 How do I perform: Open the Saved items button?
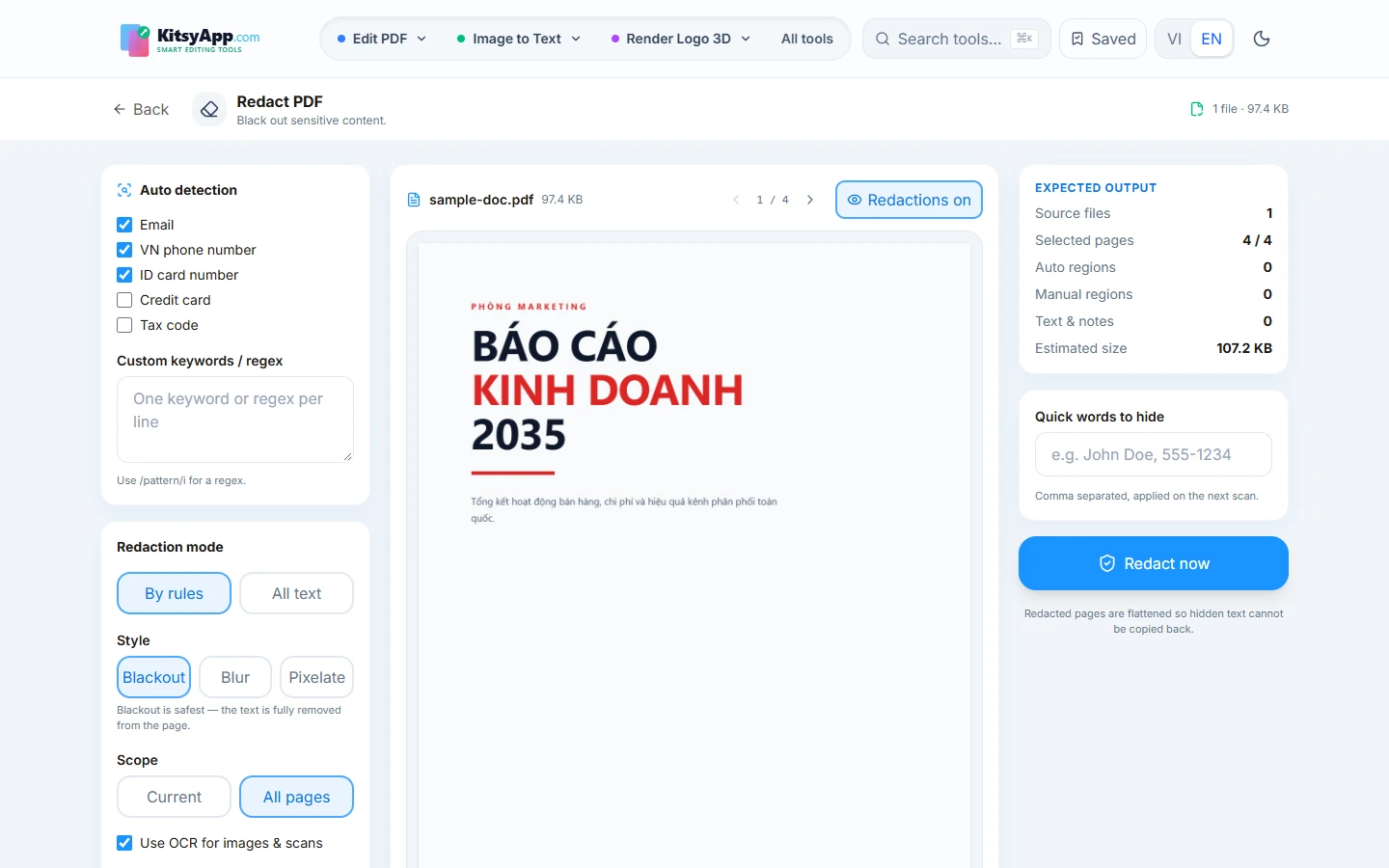pyautogui.click(x=1103, y=39)
